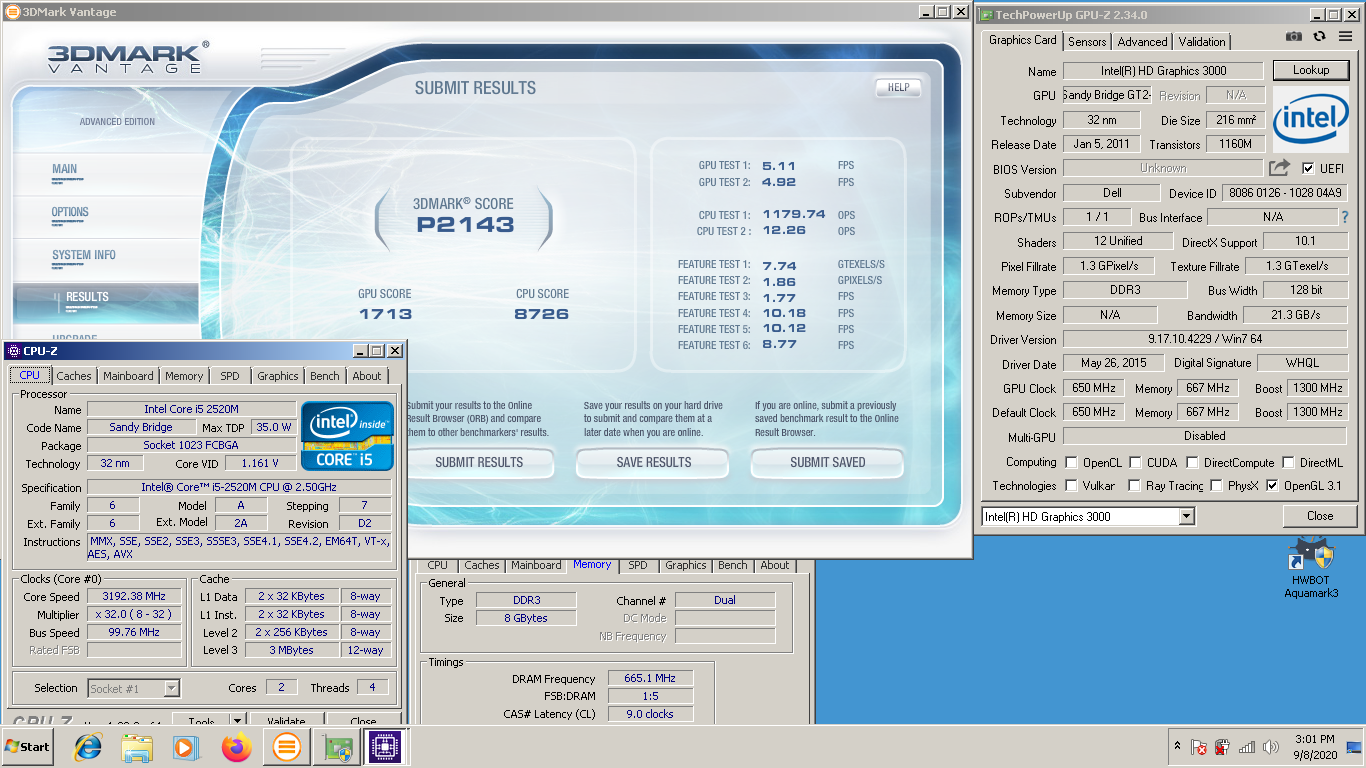This screenshot has width=1366, height=768.
Task: Click the GPU Name field Intel(R) HD Graphics 3000
Action: 1164,70
